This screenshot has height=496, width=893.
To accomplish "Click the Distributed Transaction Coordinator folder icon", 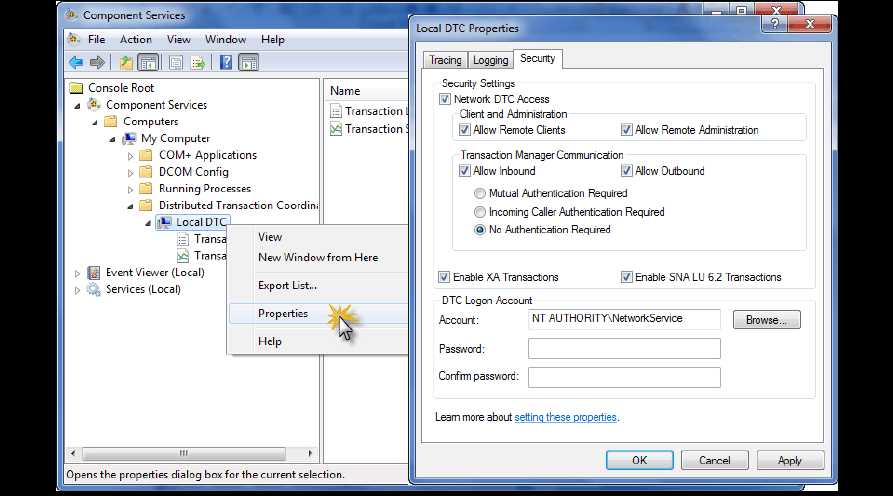I will [x=146, y=205].
